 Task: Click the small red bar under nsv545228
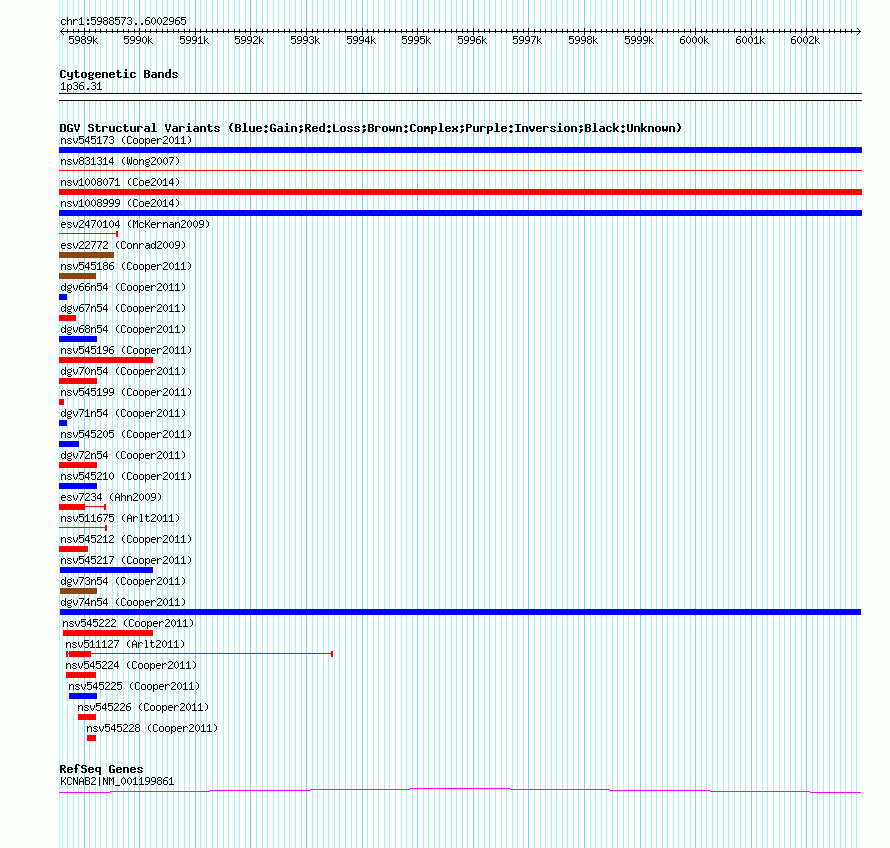(x=91, y=738)
